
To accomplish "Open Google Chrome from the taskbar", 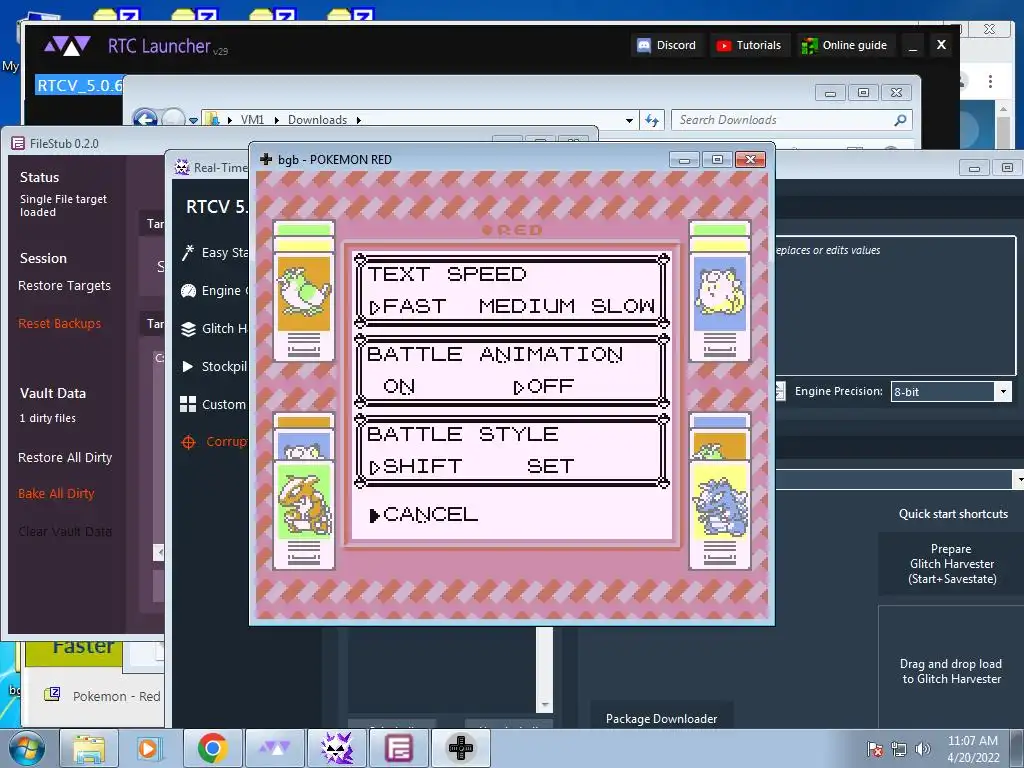I will click(x=212, y=748).
